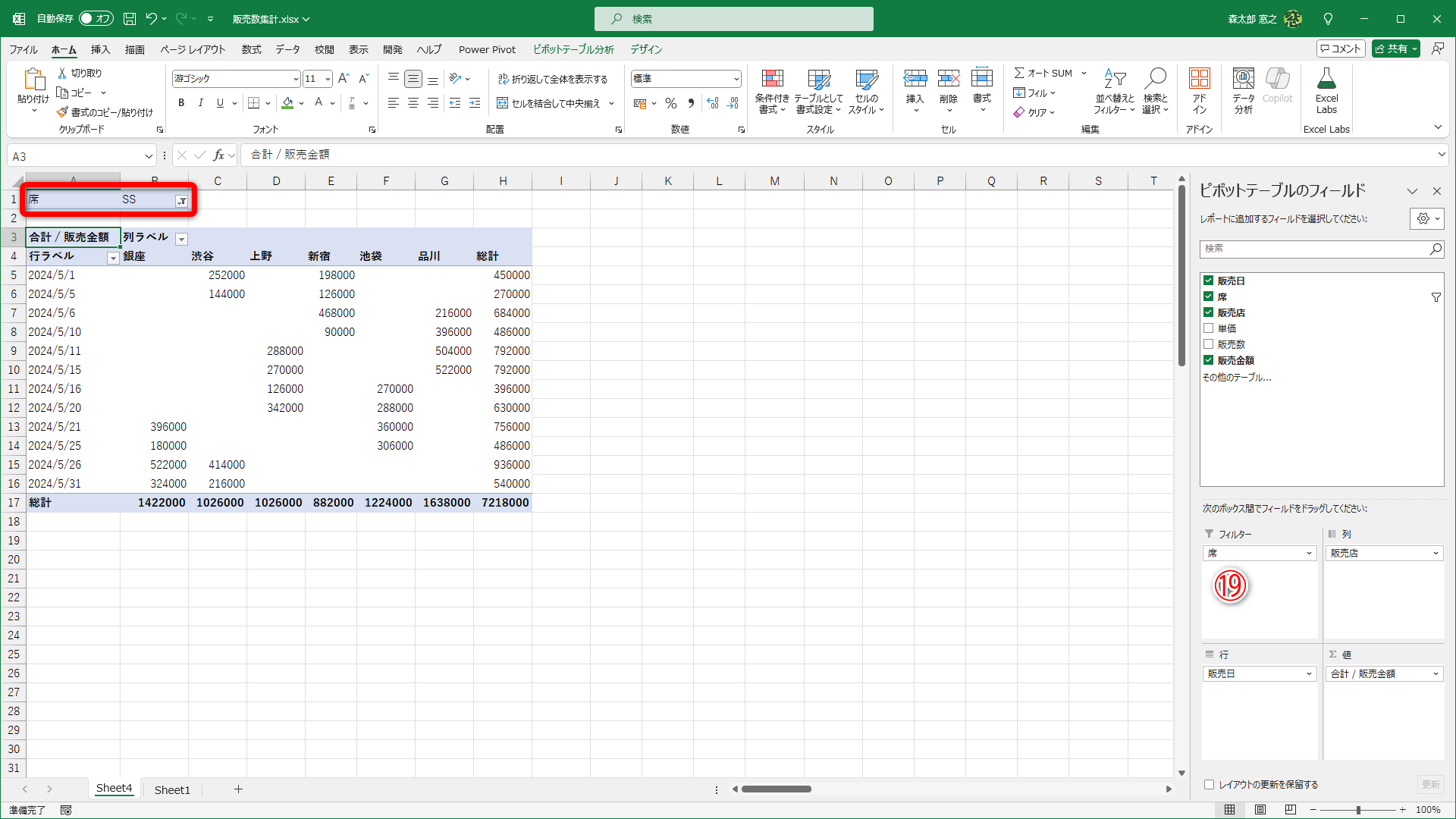The image size is (1456, 819).
Task: Open the font name combo box
Action: click(x=295, y=79)
